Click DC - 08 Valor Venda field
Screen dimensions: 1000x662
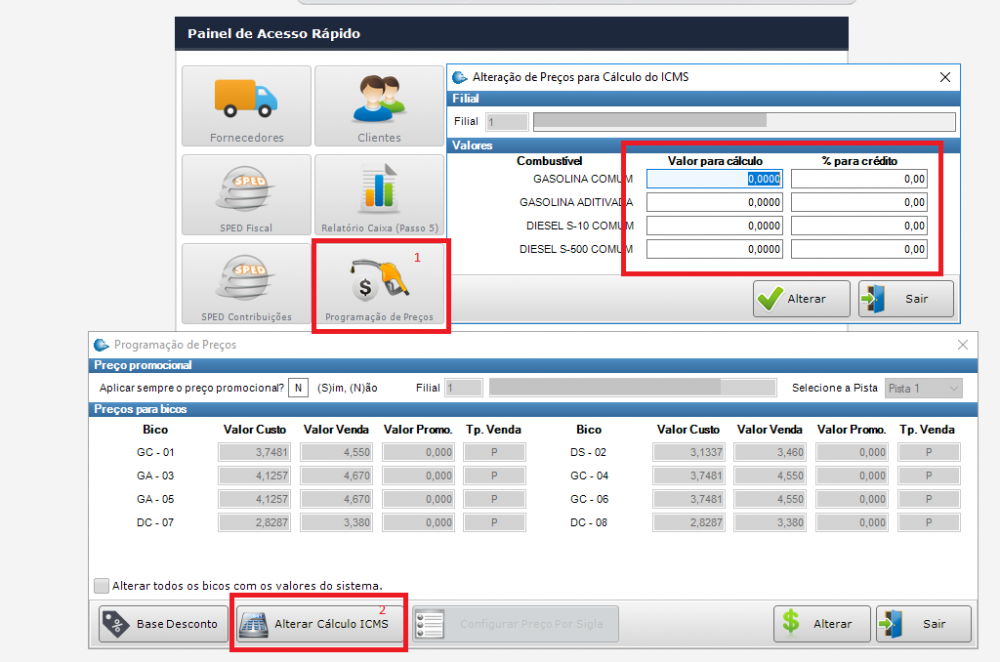(x=770, y=522)
